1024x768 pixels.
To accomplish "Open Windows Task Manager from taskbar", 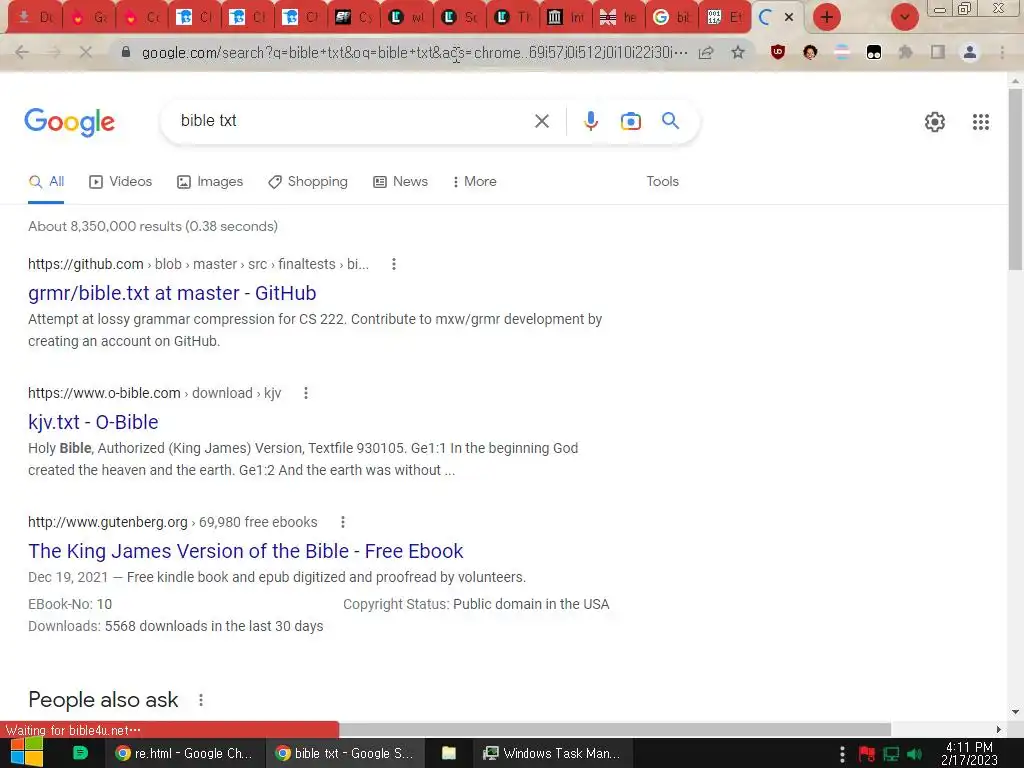I will (552, 754).
